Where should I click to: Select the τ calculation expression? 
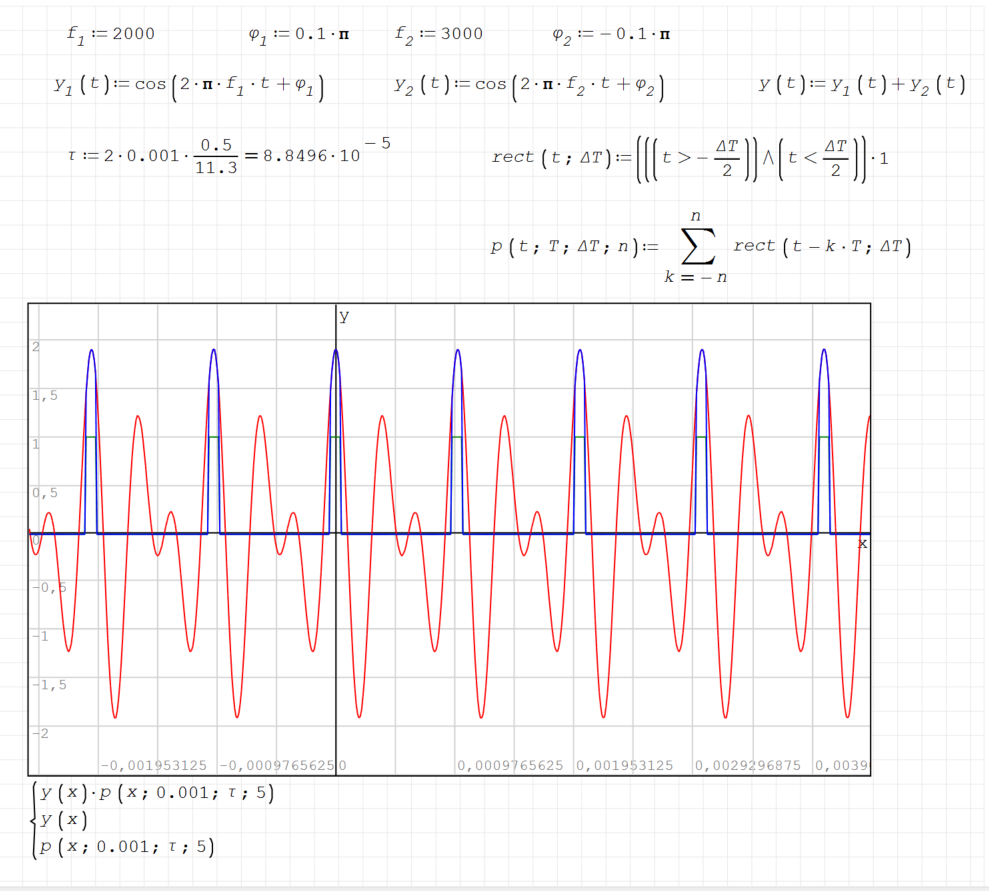coord(150,158)
